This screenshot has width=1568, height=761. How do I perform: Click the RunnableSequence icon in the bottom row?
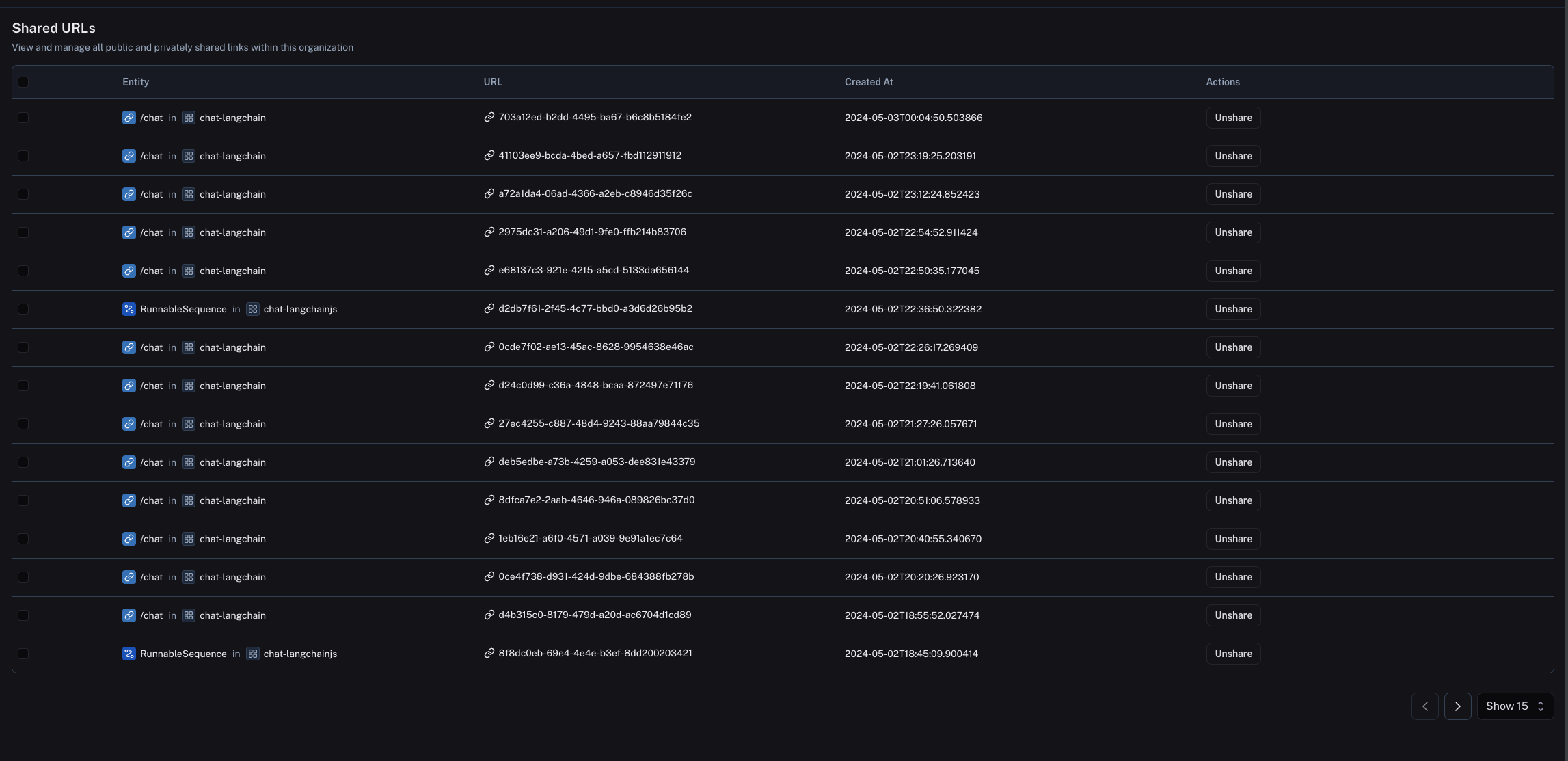tap(129, 654)
